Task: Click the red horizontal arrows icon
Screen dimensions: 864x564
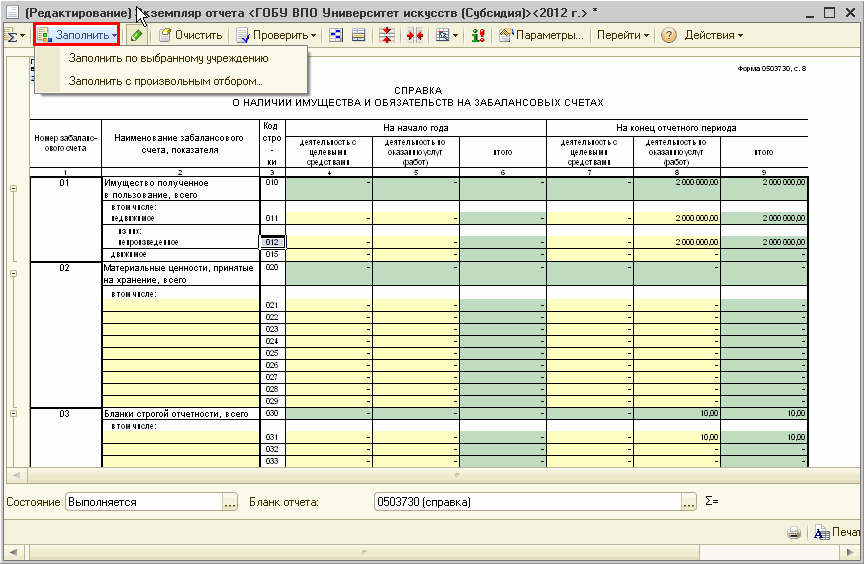Action: tap(414, 35)
